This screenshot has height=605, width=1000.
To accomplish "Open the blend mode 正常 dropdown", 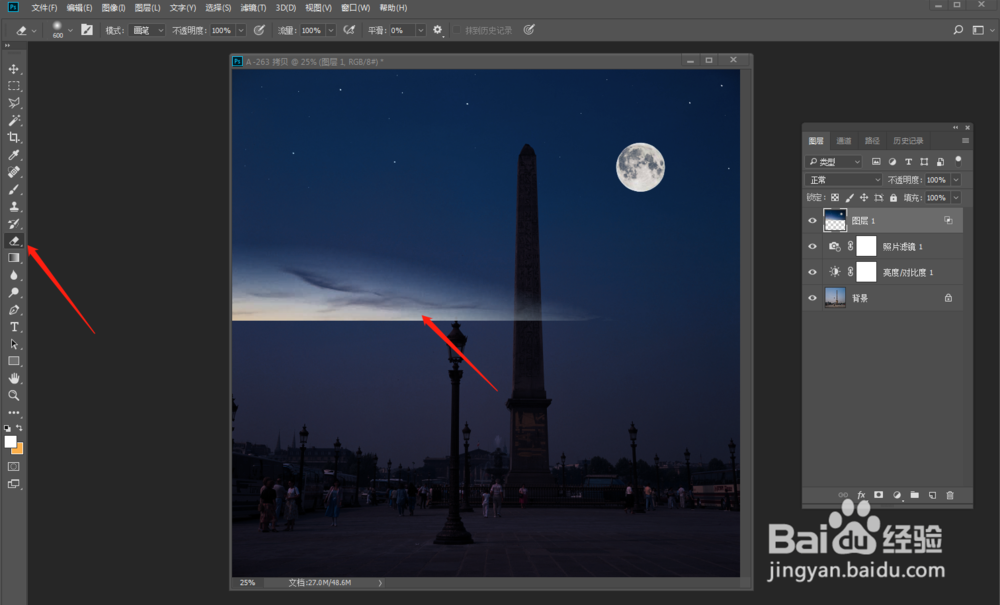I will coord(843,180).
